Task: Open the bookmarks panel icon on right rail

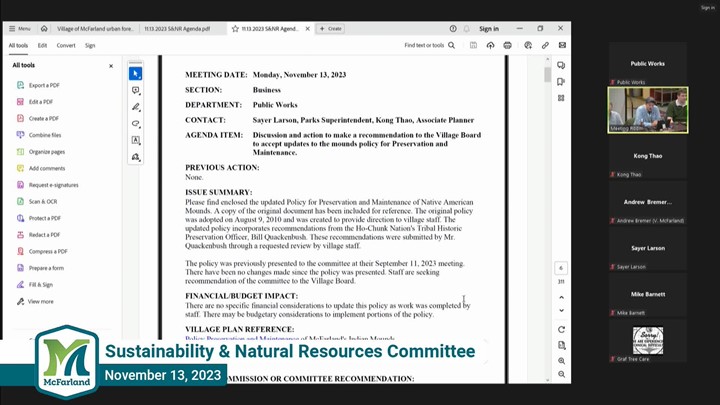Action: pyautogui.click(x=561, y=82)
